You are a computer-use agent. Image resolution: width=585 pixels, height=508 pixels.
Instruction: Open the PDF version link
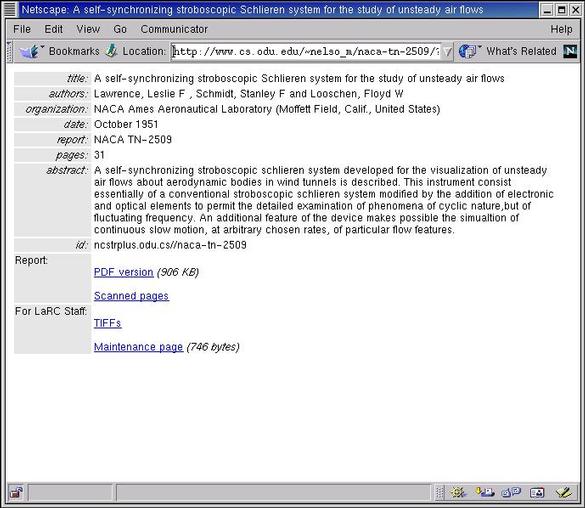pyautogui.click(x=123, y=272)
